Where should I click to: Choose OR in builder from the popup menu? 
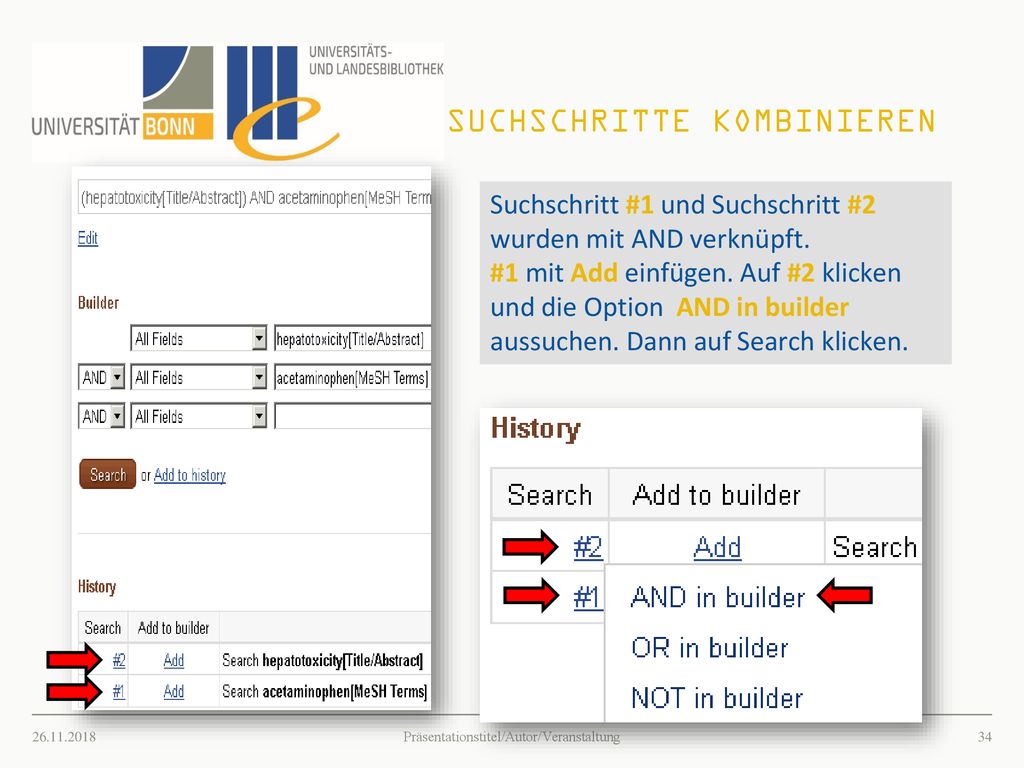tap(710, 648)
